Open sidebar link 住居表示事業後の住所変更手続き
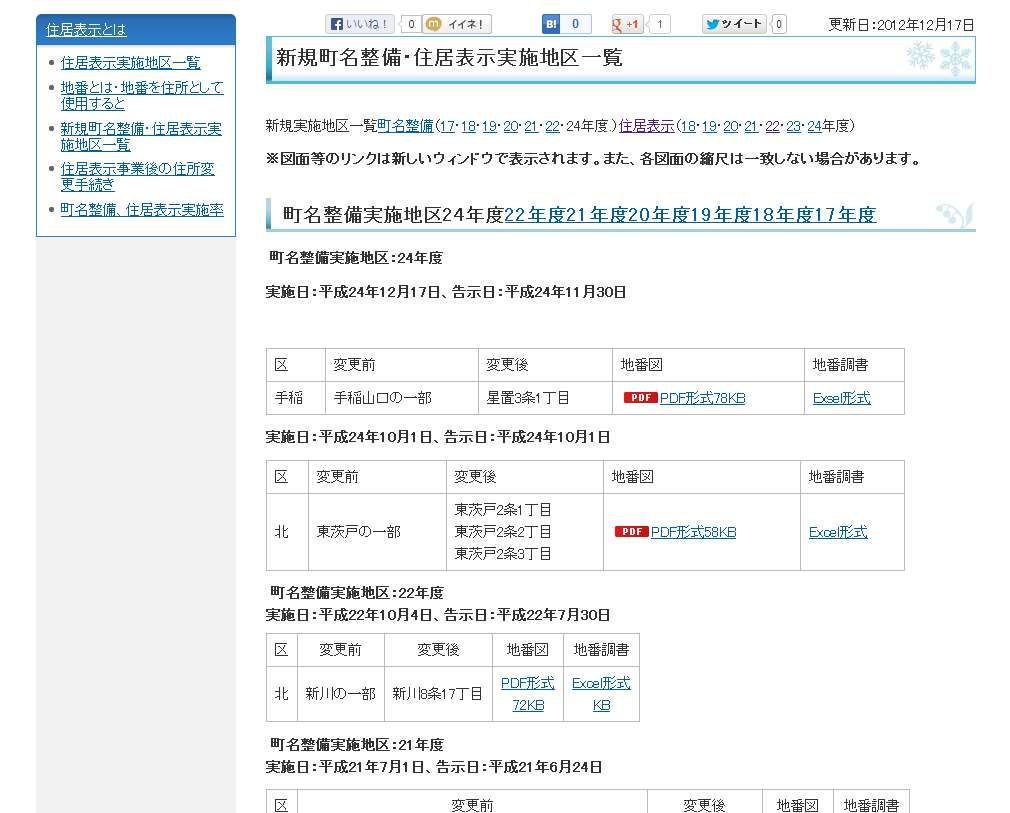1010x813 pixels. [x=137, y=177]
